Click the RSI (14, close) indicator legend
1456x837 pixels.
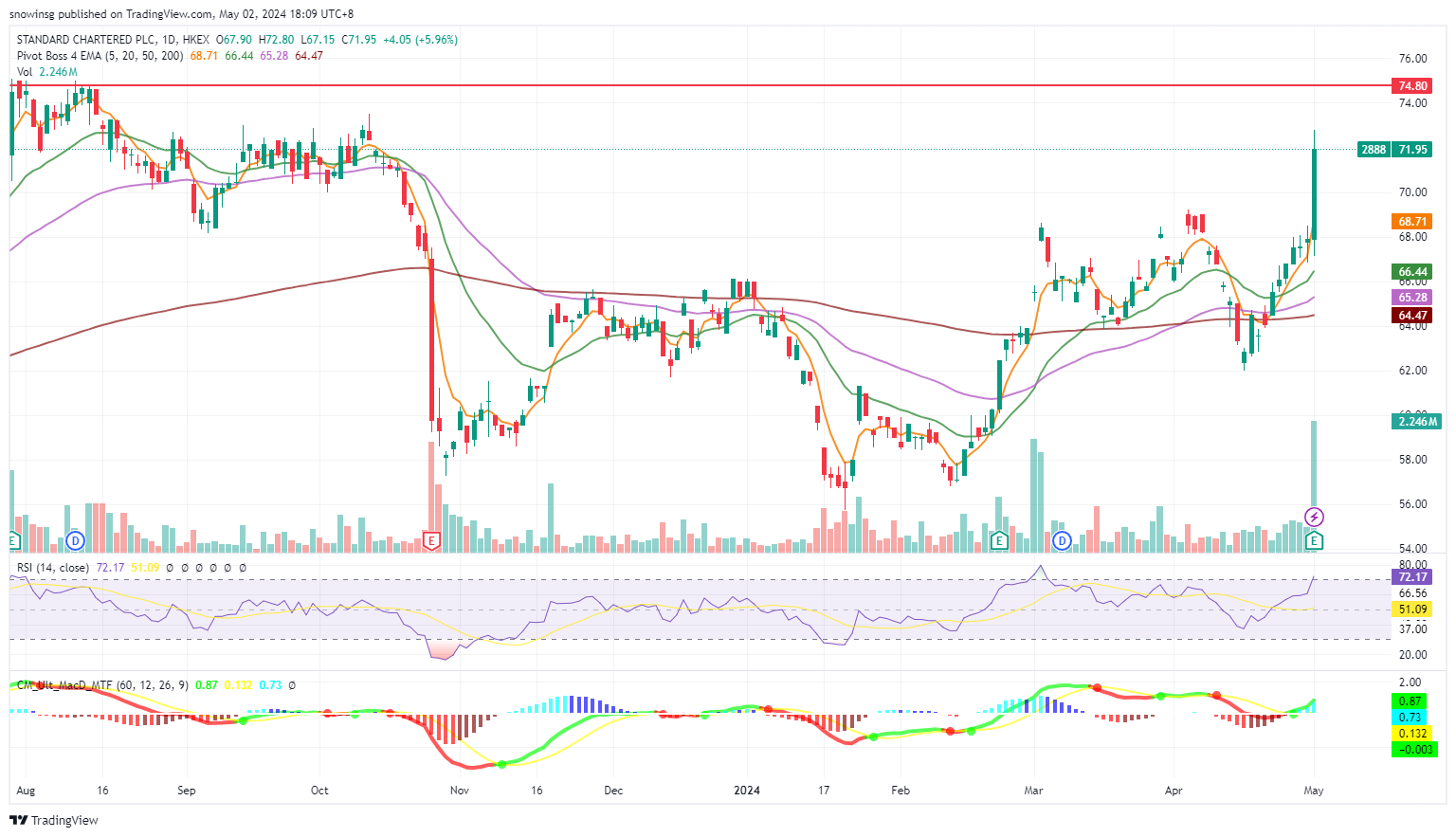pos(53,568)
